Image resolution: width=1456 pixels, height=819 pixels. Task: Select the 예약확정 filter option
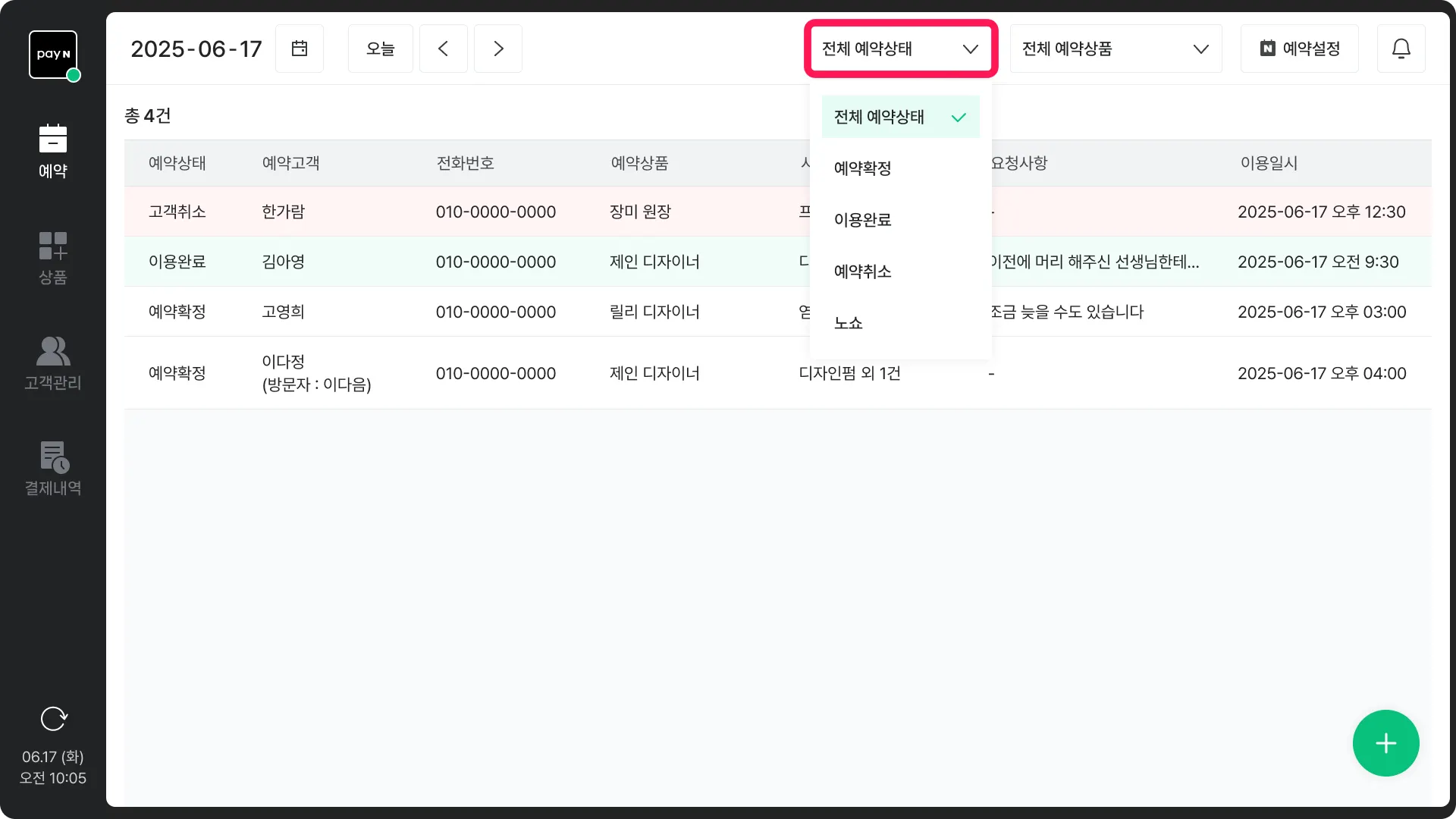[x=863, y=168]
